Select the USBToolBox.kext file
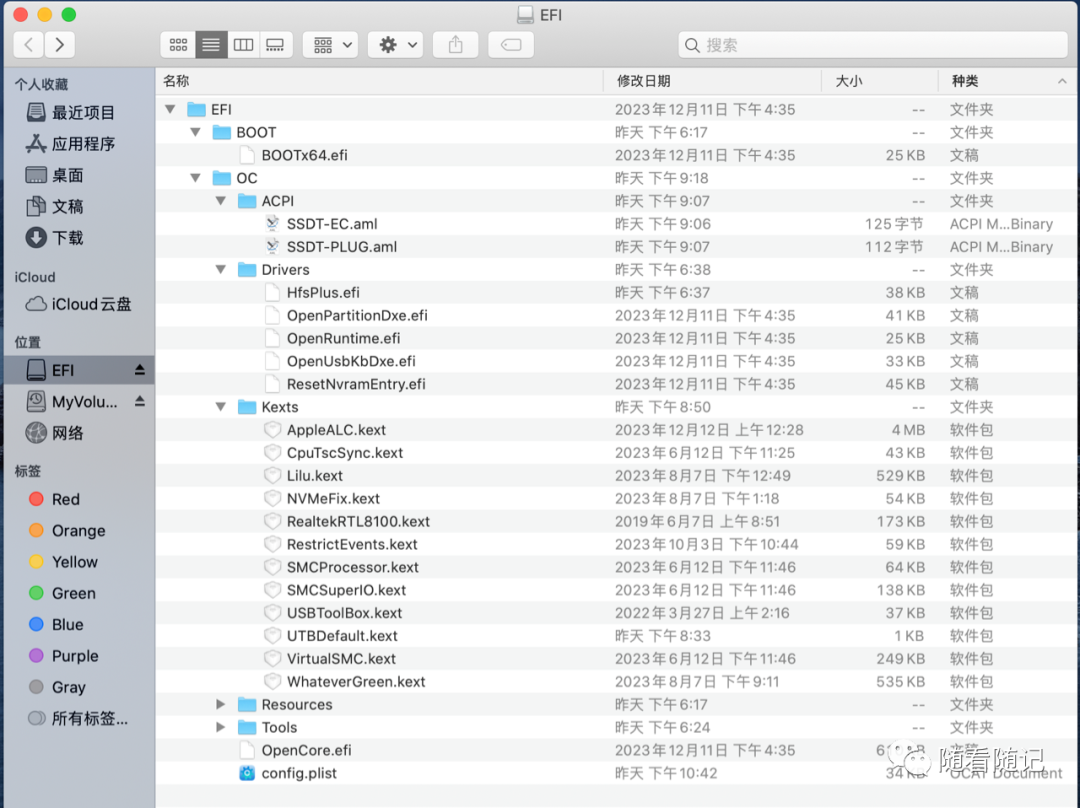Screen dimensions: 1080x808 tap(344, 612)
